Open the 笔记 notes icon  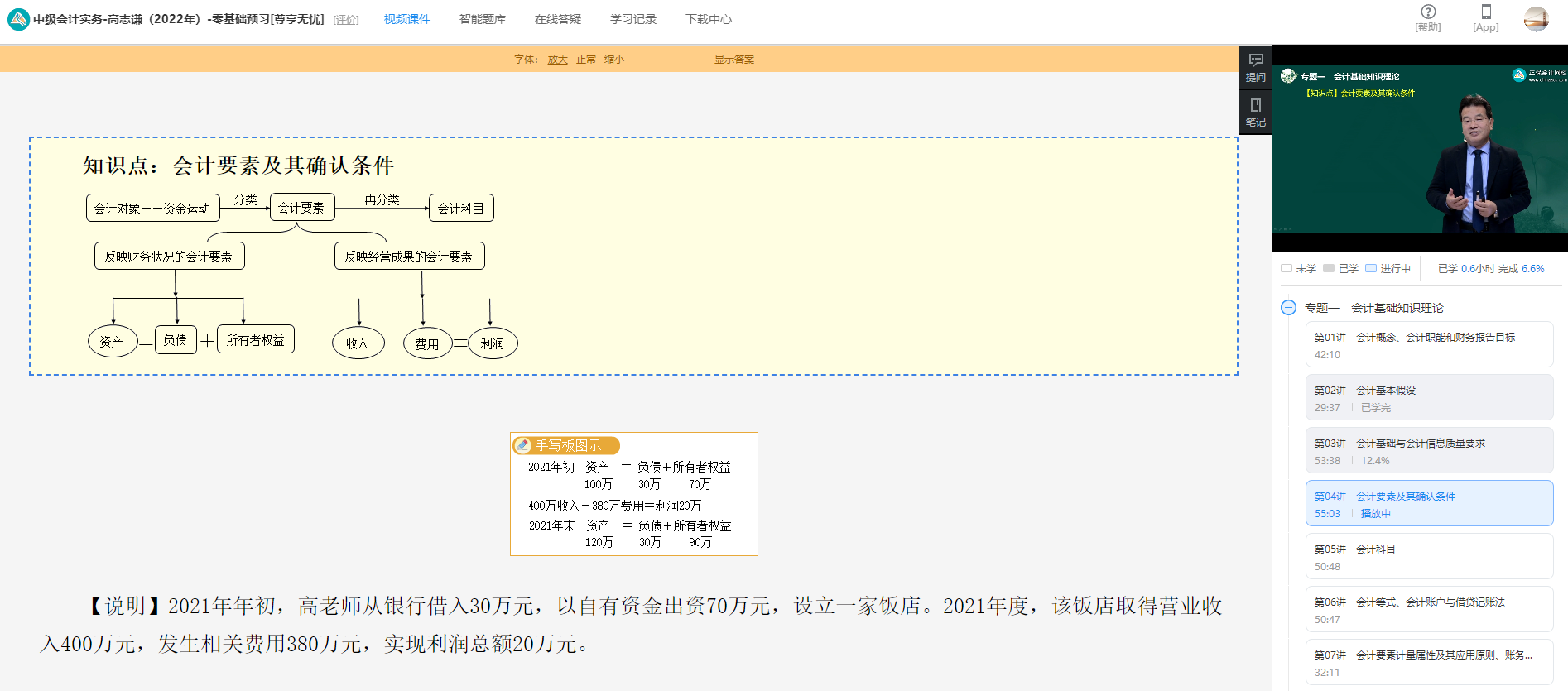pos(1256,112)
